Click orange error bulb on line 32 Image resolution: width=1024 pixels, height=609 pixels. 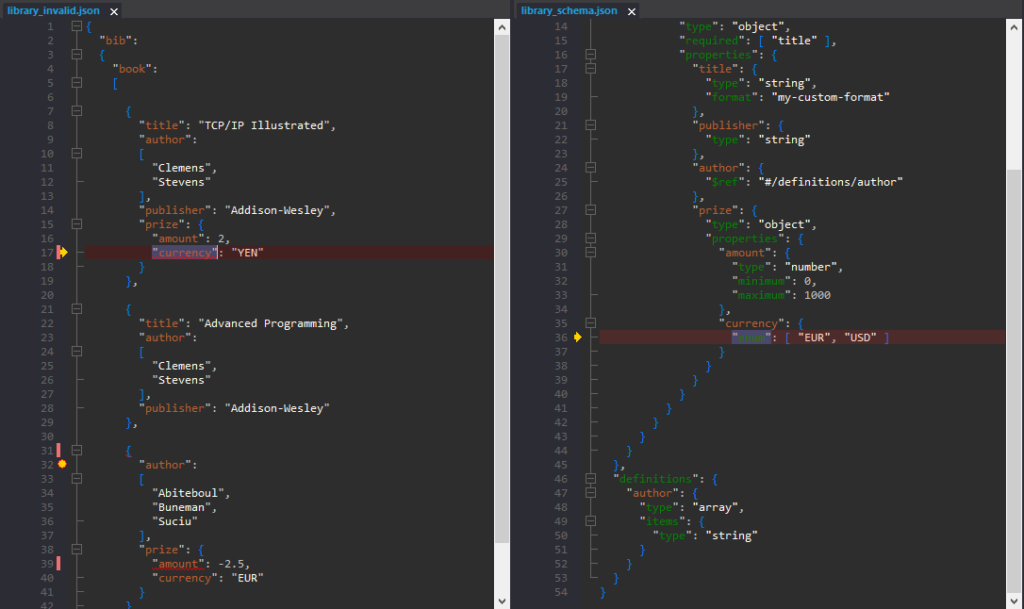[62, 464]
